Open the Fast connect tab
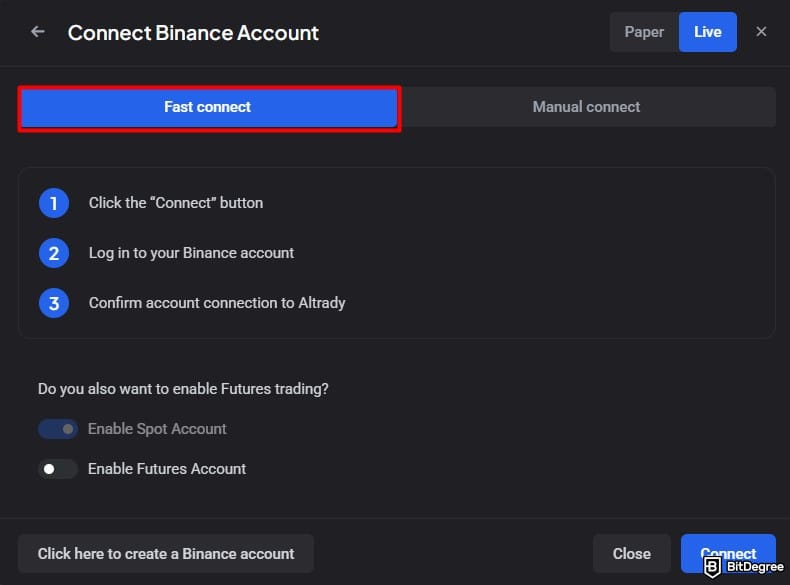 (209, 107)
